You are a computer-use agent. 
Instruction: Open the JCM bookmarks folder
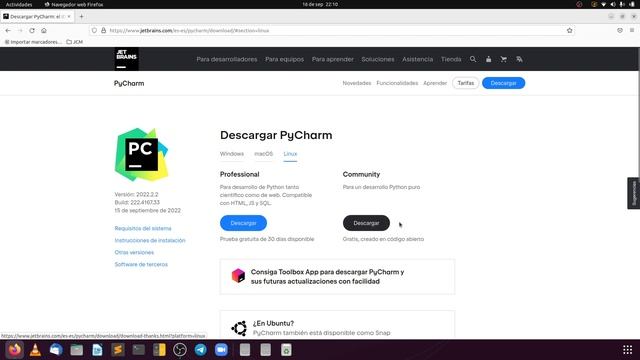click(x=75, y=42)
